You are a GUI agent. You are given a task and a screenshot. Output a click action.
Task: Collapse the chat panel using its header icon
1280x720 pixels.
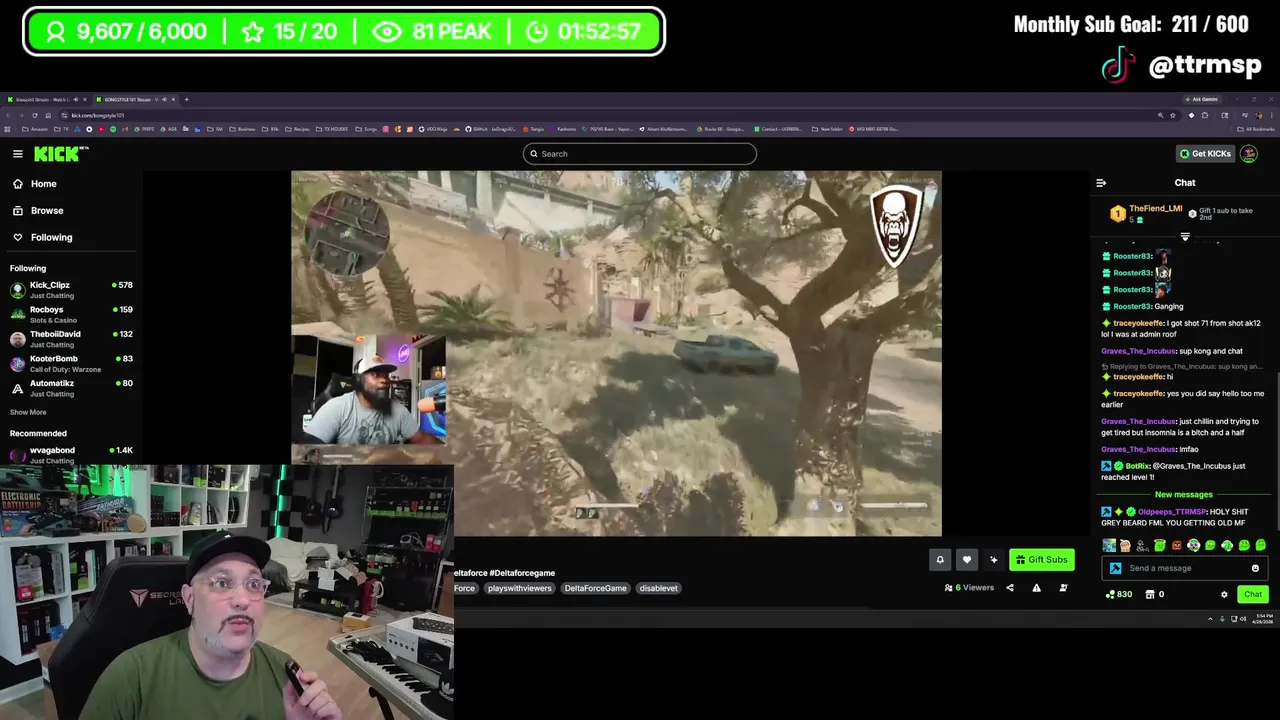[1101, 183]
